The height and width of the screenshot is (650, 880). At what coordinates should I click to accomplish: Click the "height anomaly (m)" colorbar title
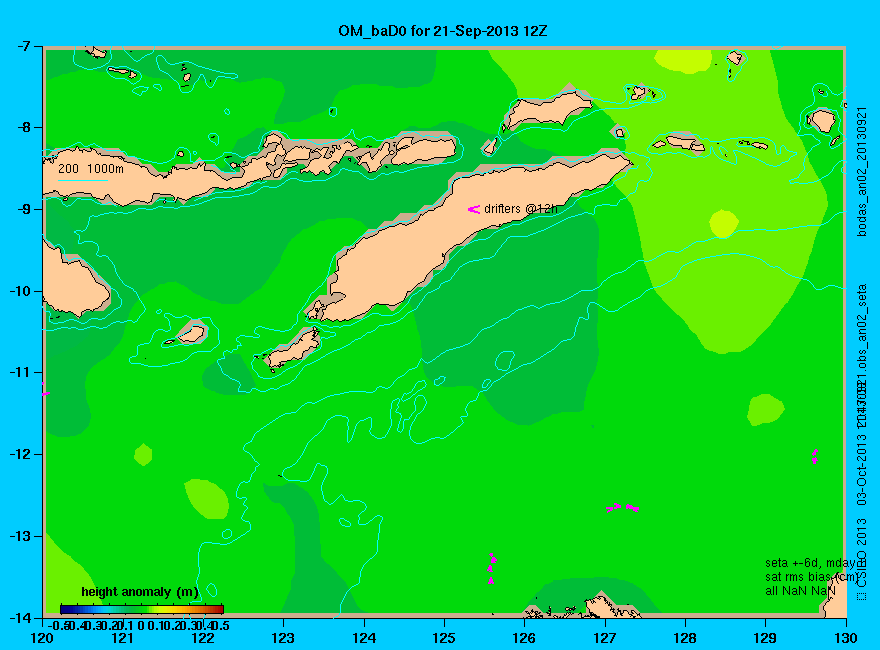[140, 592]
